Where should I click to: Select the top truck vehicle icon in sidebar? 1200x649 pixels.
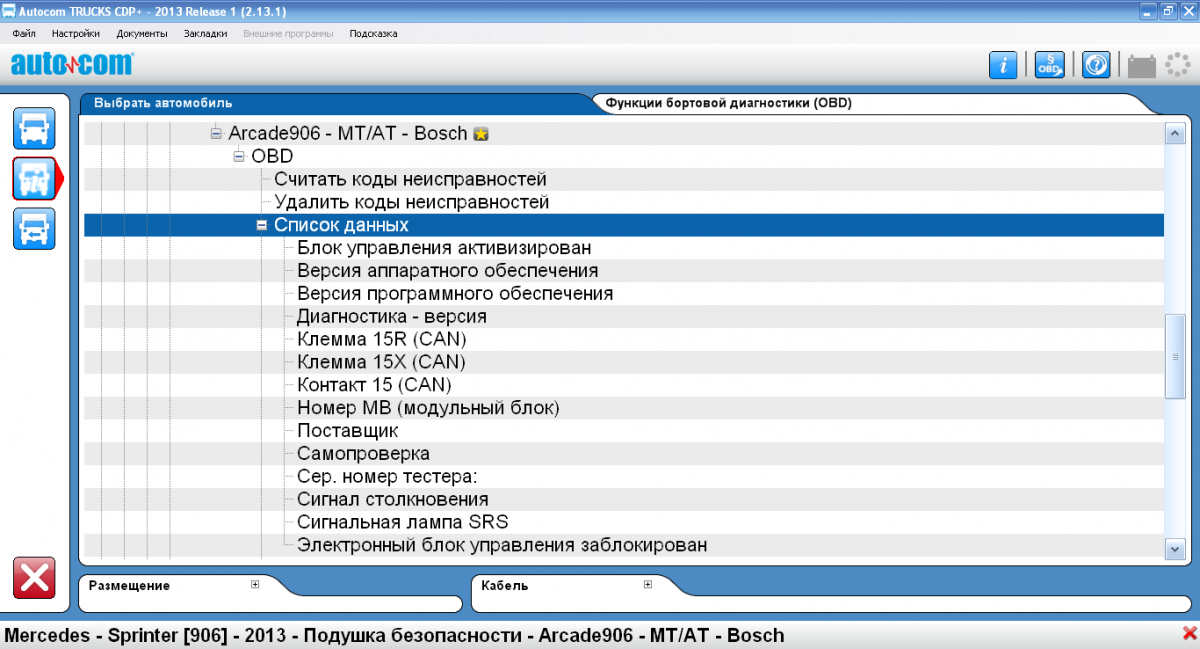pos(34,128)
